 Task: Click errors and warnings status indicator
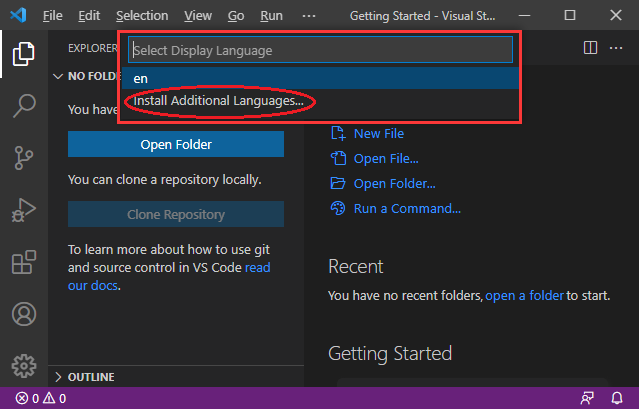coord(40,398)
